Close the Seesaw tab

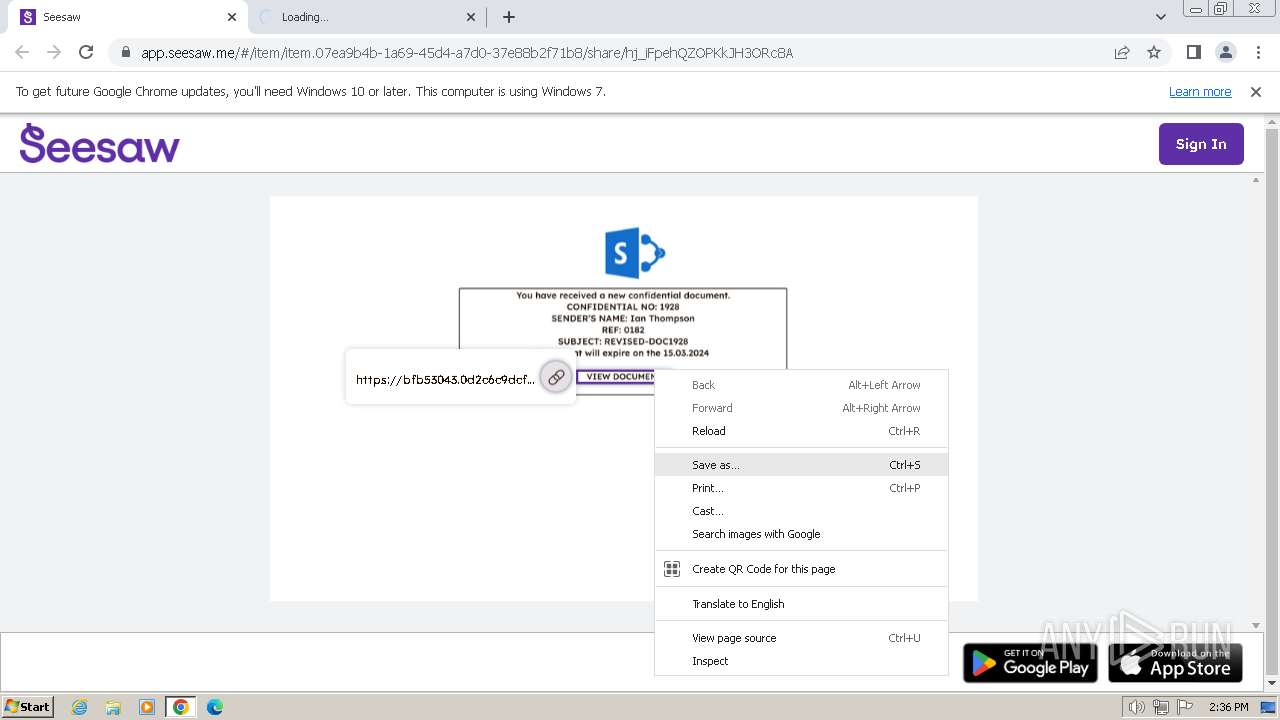(232, 17)
